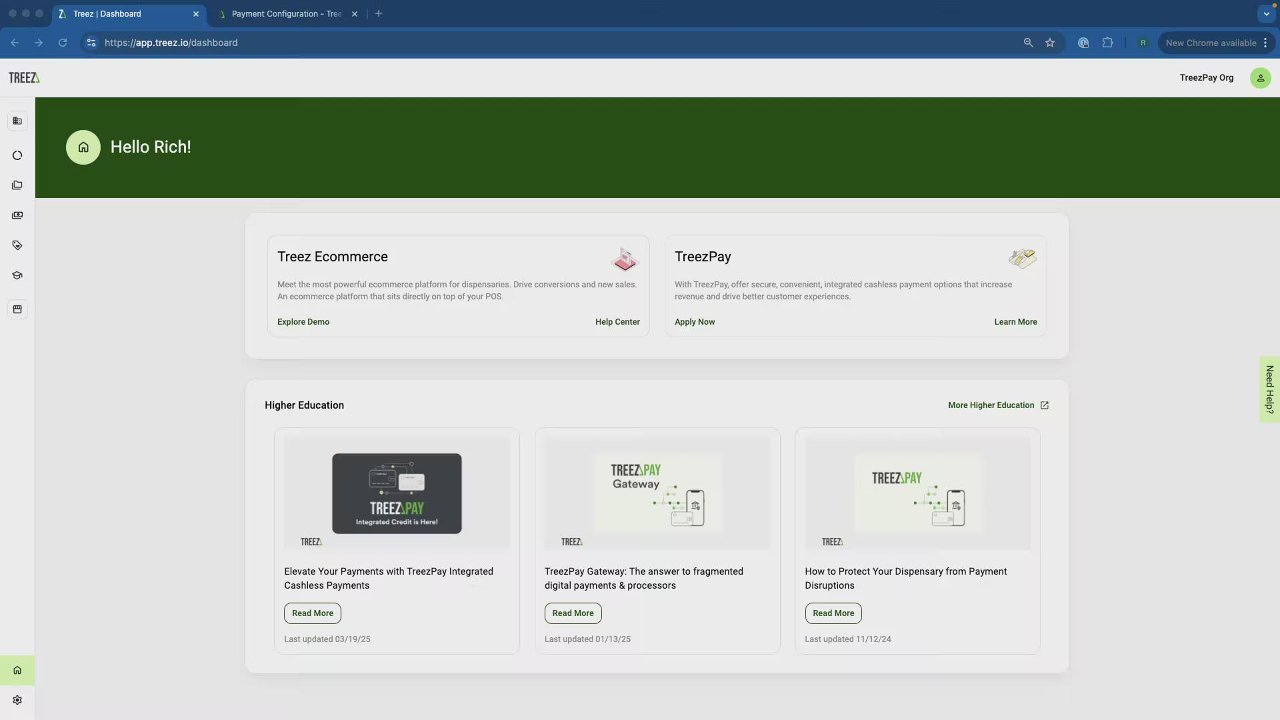Go back with the browser back arrow

pyautogui.click(x=14, y=43)
